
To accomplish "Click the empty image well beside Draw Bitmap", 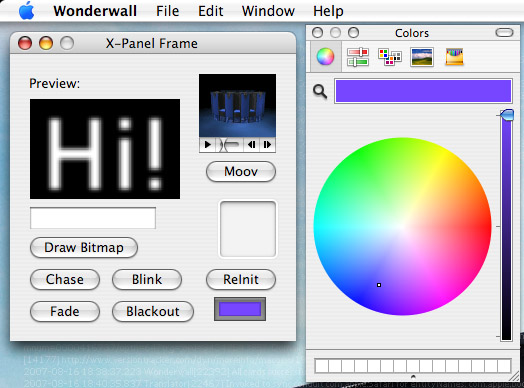I will pyautogui.click(x=248, y=229).
